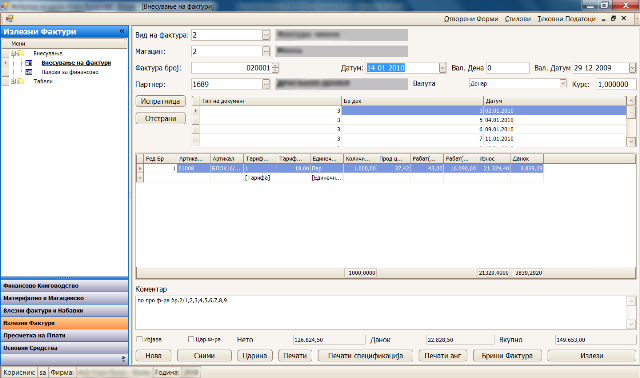Viewport: 640px width, 378px height.
Task: Open the Датум date picker dropdown
Action: pos(442,68)
